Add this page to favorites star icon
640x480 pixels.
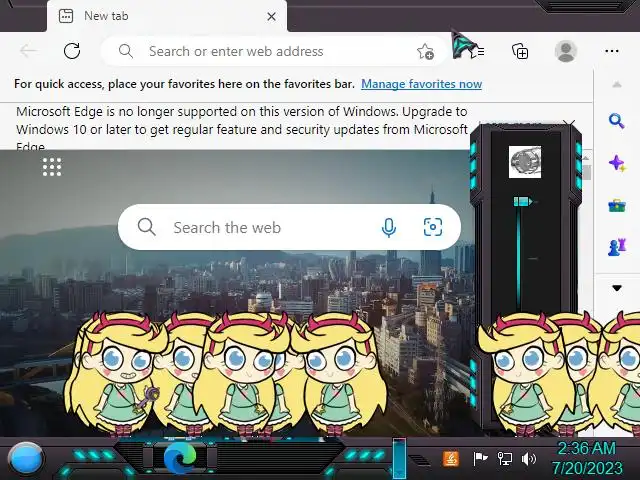point(425,52)
